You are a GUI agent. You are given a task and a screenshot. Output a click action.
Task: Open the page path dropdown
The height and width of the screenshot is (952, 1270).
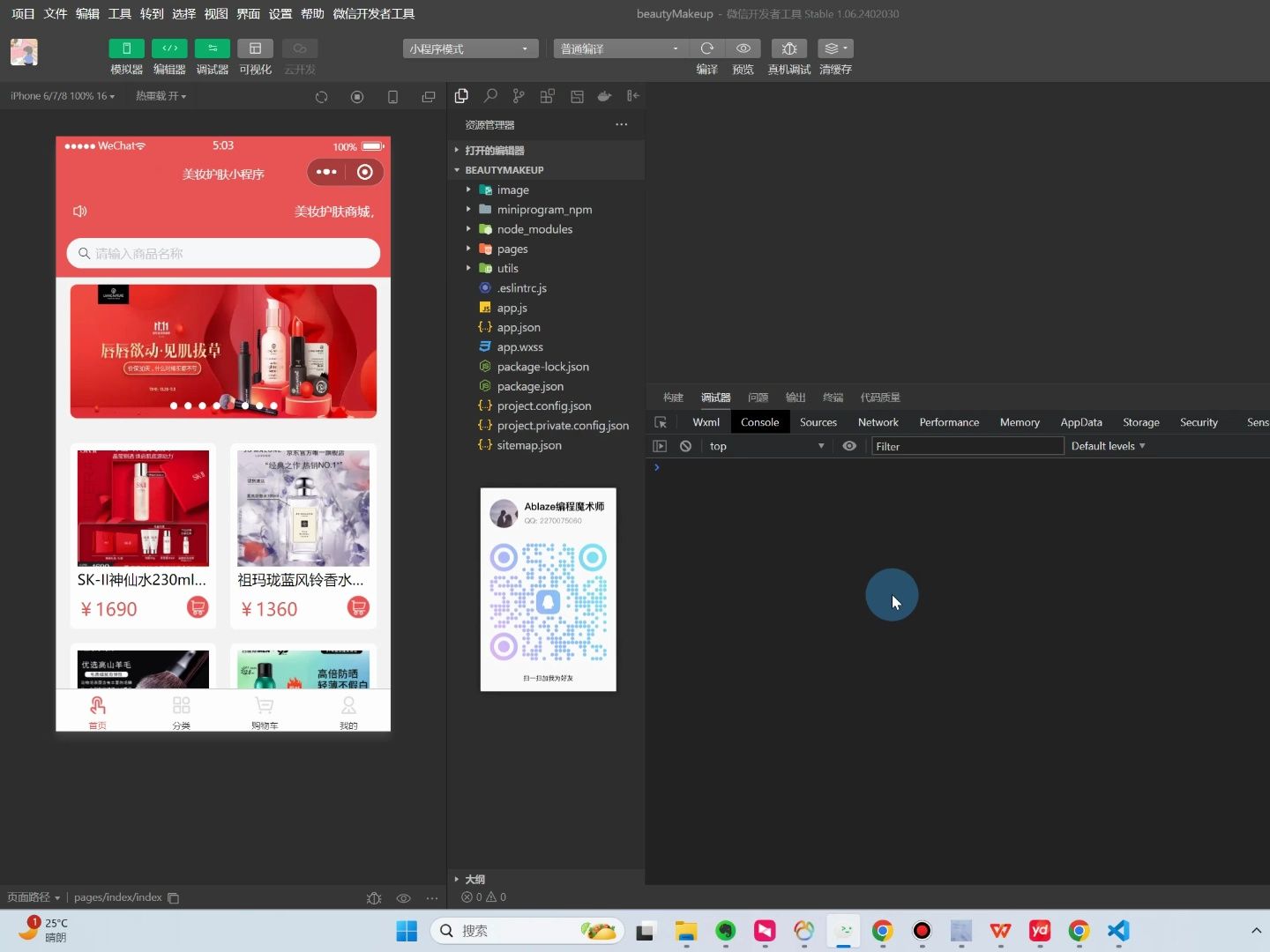(x=34, y=897)
